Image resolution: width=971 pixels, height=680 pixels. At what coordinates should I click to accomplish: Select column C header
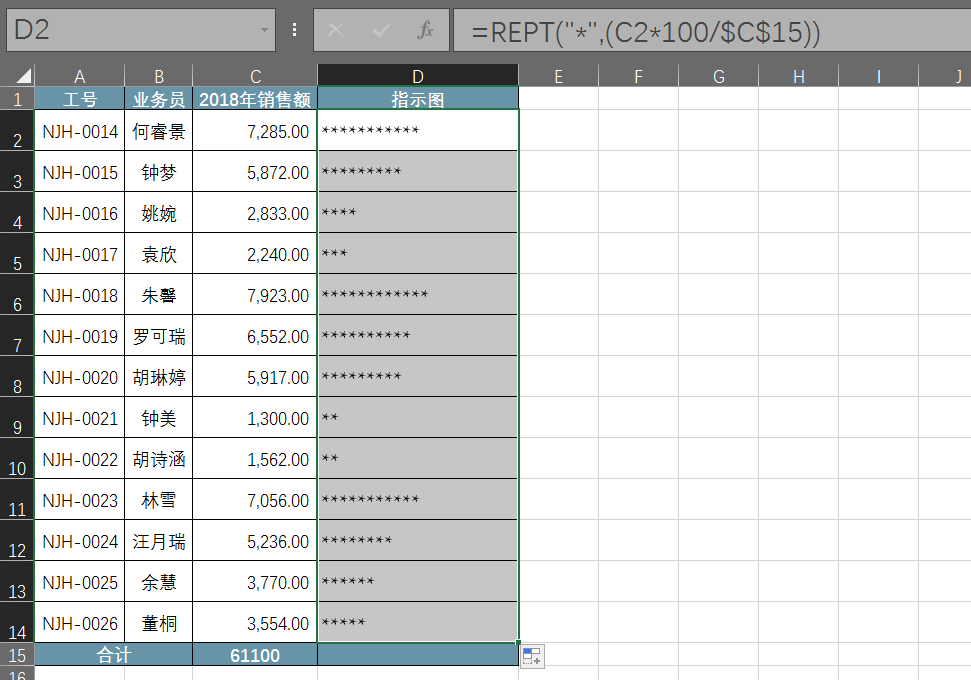(255, 76)
